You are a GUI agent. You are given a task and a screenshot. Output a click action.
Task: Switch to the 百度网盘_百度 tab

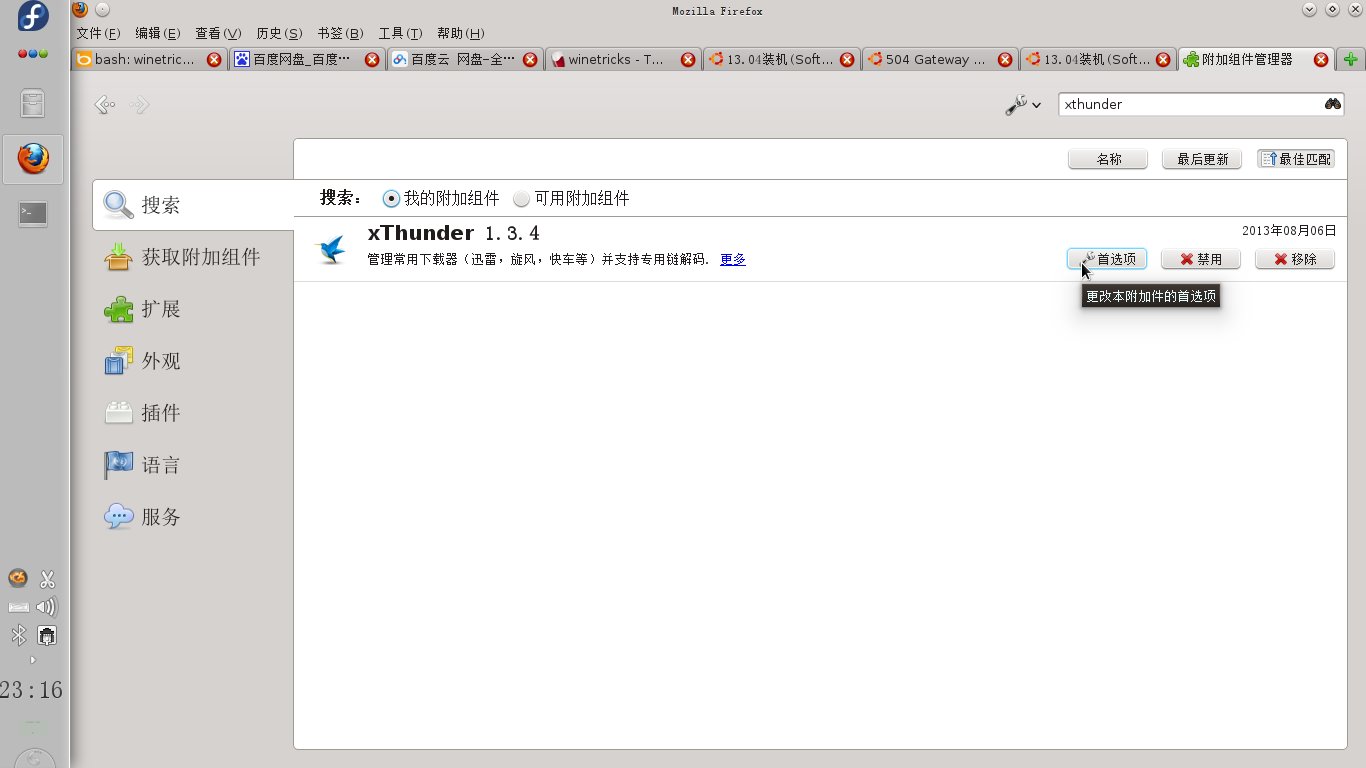coord(306,59)
